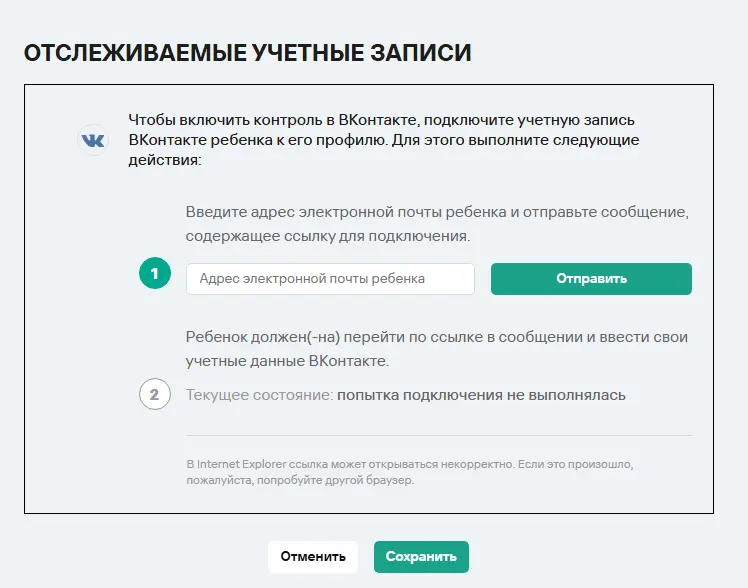Click the line Введите адрес электронной почты
Image resolution: width=748 pixels, height=588 pixels.
point(437,212)
